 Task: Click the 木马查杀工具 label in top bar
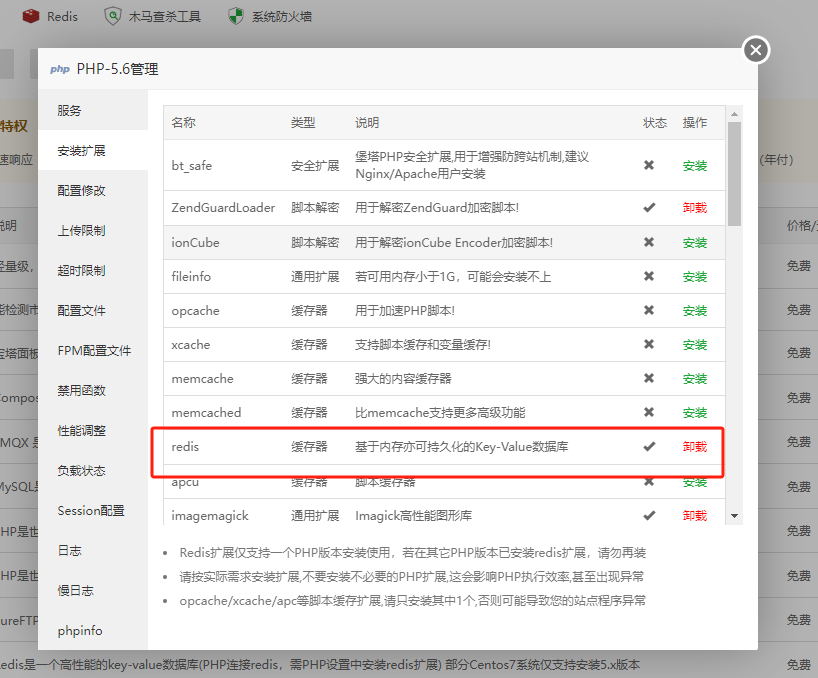pos(165,17)
